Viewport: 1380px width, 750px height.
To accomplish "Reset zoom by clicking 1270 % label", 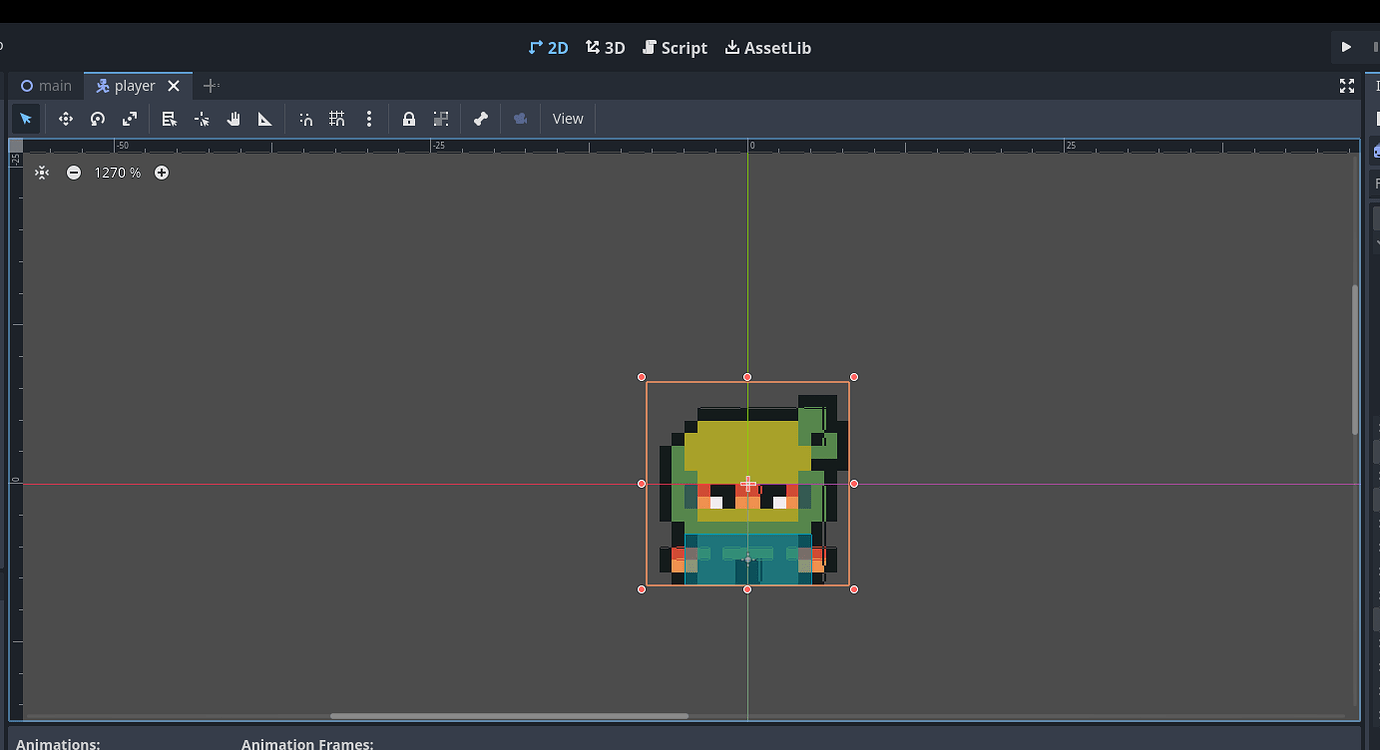I will tap(118, 173).
